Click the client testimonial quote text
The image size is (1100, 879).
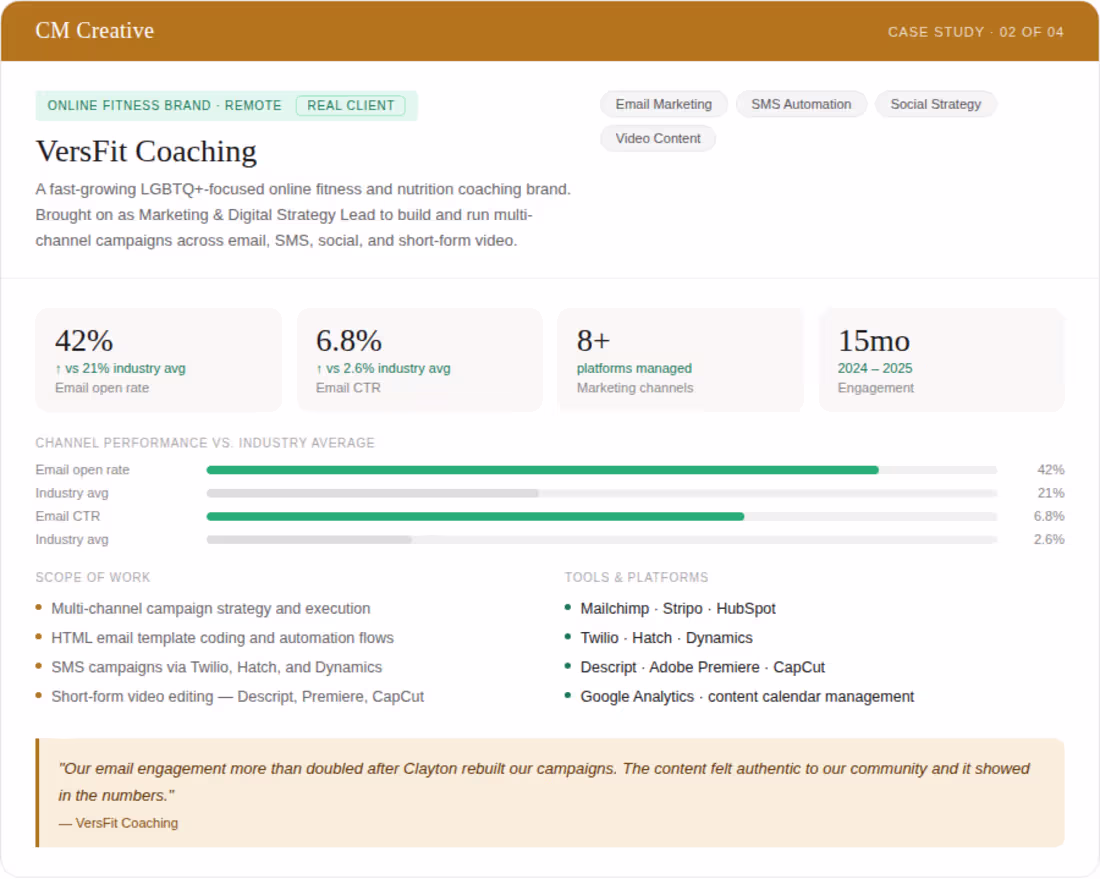(x=544, y=782)
